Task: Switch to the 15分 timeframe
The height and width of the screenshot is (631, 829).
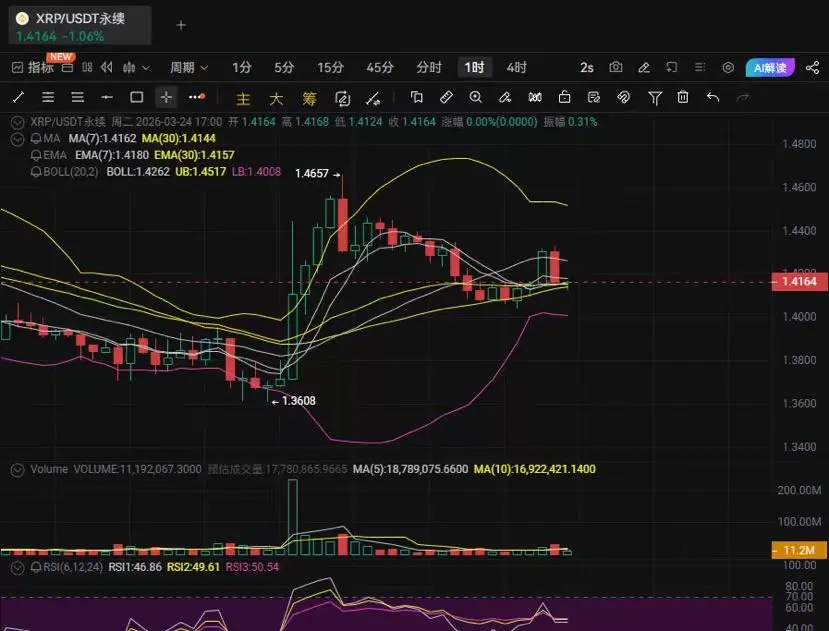Action: click(330, 68)
